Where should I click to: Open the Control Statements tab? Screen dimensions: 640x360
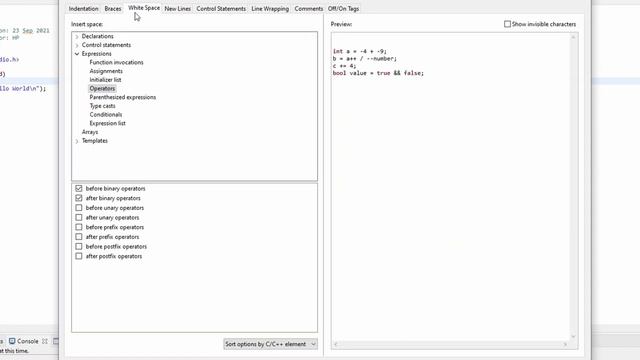point(221,9)
